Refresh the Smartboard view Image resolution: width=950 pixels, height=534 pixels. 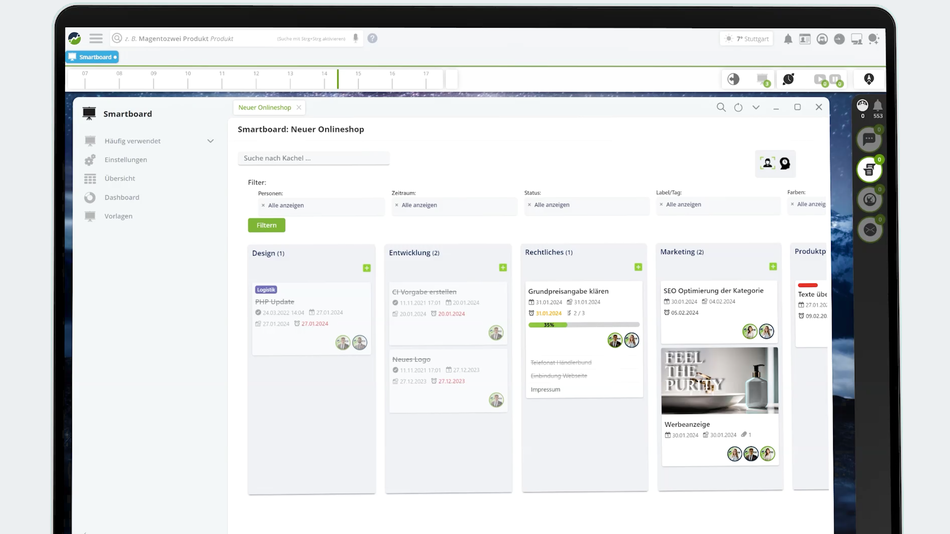pos(738,107)
